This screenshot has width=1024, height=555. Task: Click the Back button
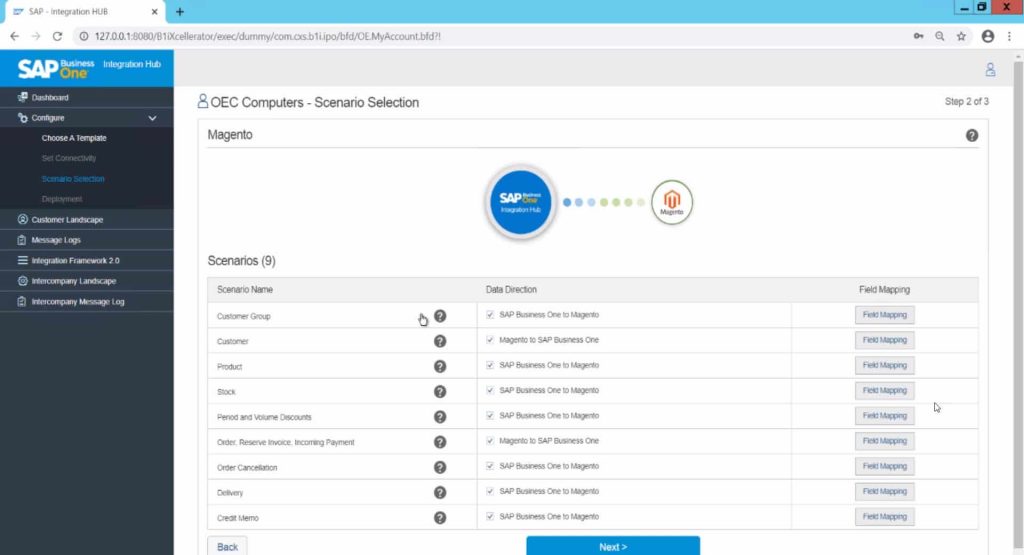coord(227,547)
